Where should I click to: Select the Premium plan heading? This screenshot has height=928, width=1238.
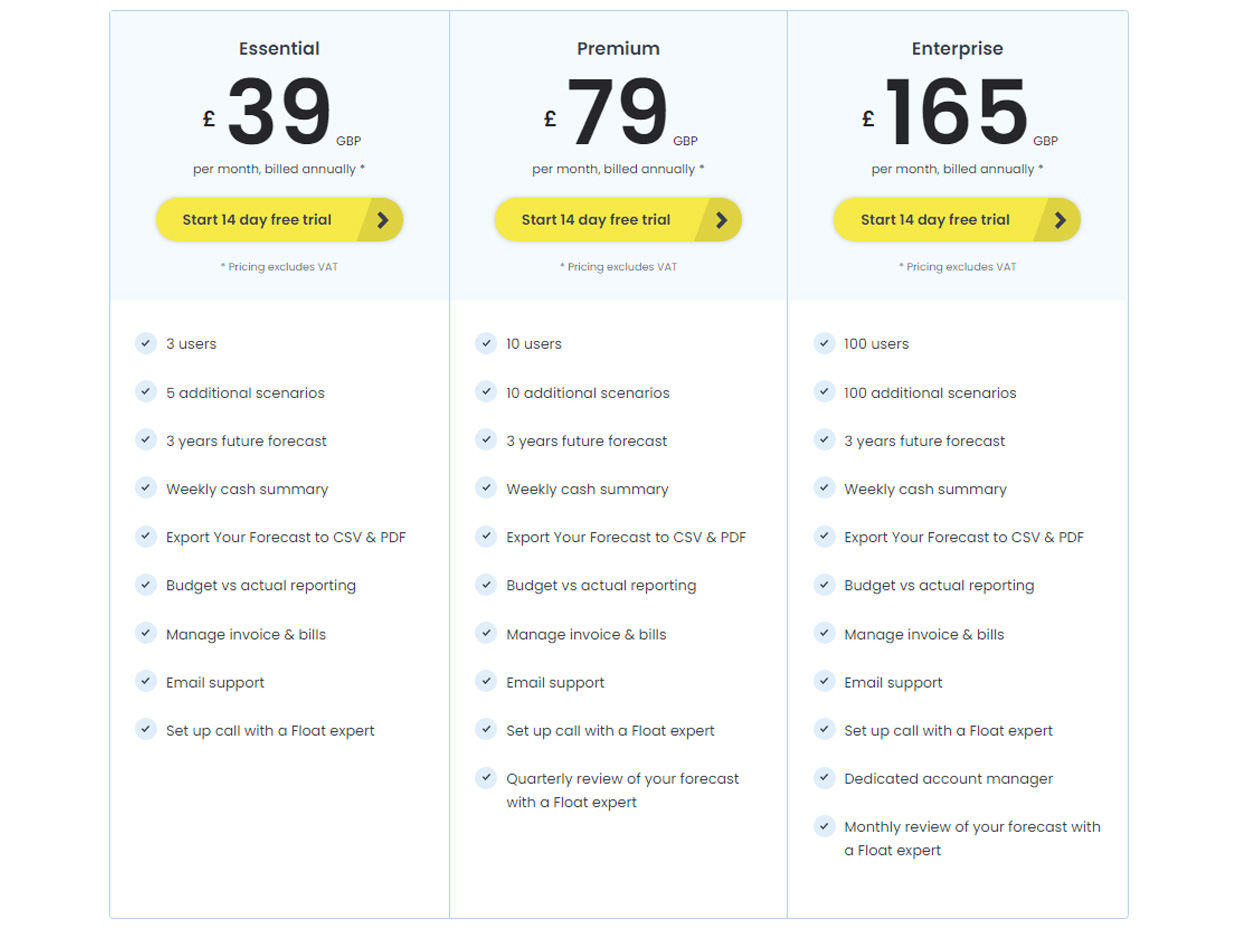point(618,48)
